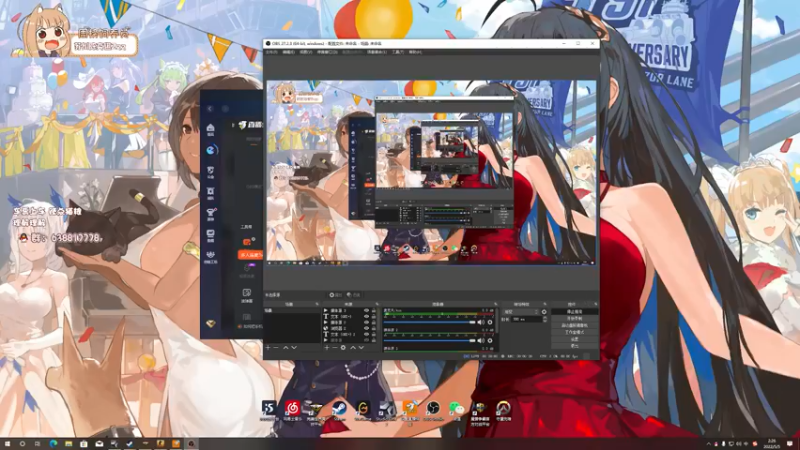Open the Help menu in OBS
Image resolution: width=800 pixels, height=450 pixels.
(x=415, y=52)
